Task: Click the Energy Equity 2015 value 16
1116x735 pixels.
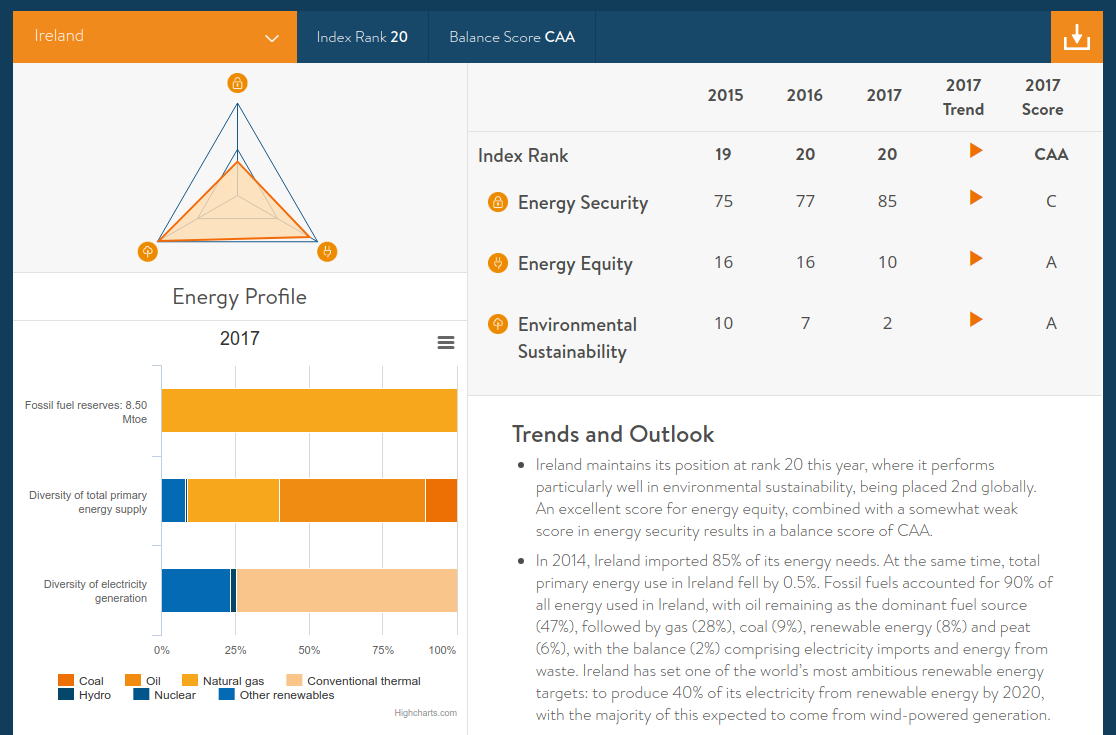Action: pyautogui.click(x=723, y=263)
